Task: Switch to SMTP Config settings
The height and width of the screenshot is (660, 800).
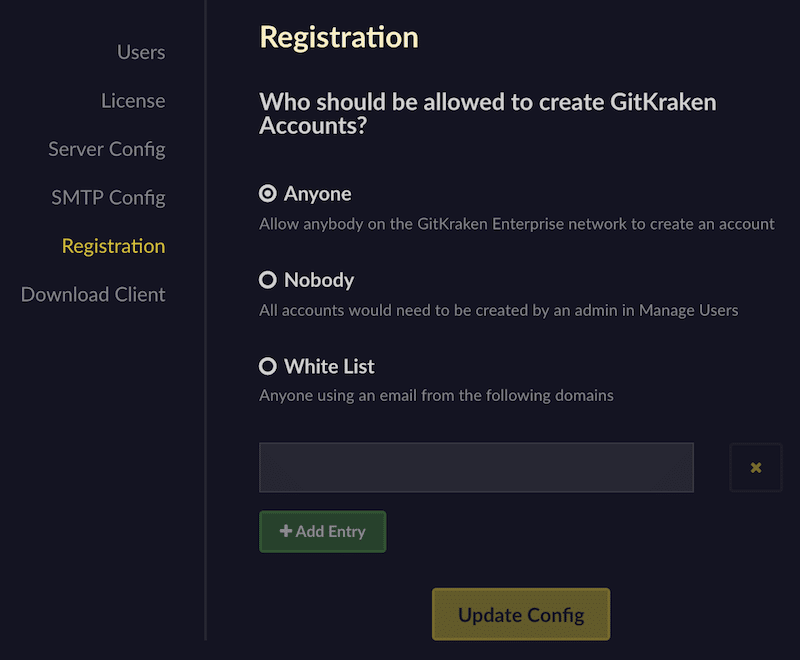Action: (x=108, y=198)
